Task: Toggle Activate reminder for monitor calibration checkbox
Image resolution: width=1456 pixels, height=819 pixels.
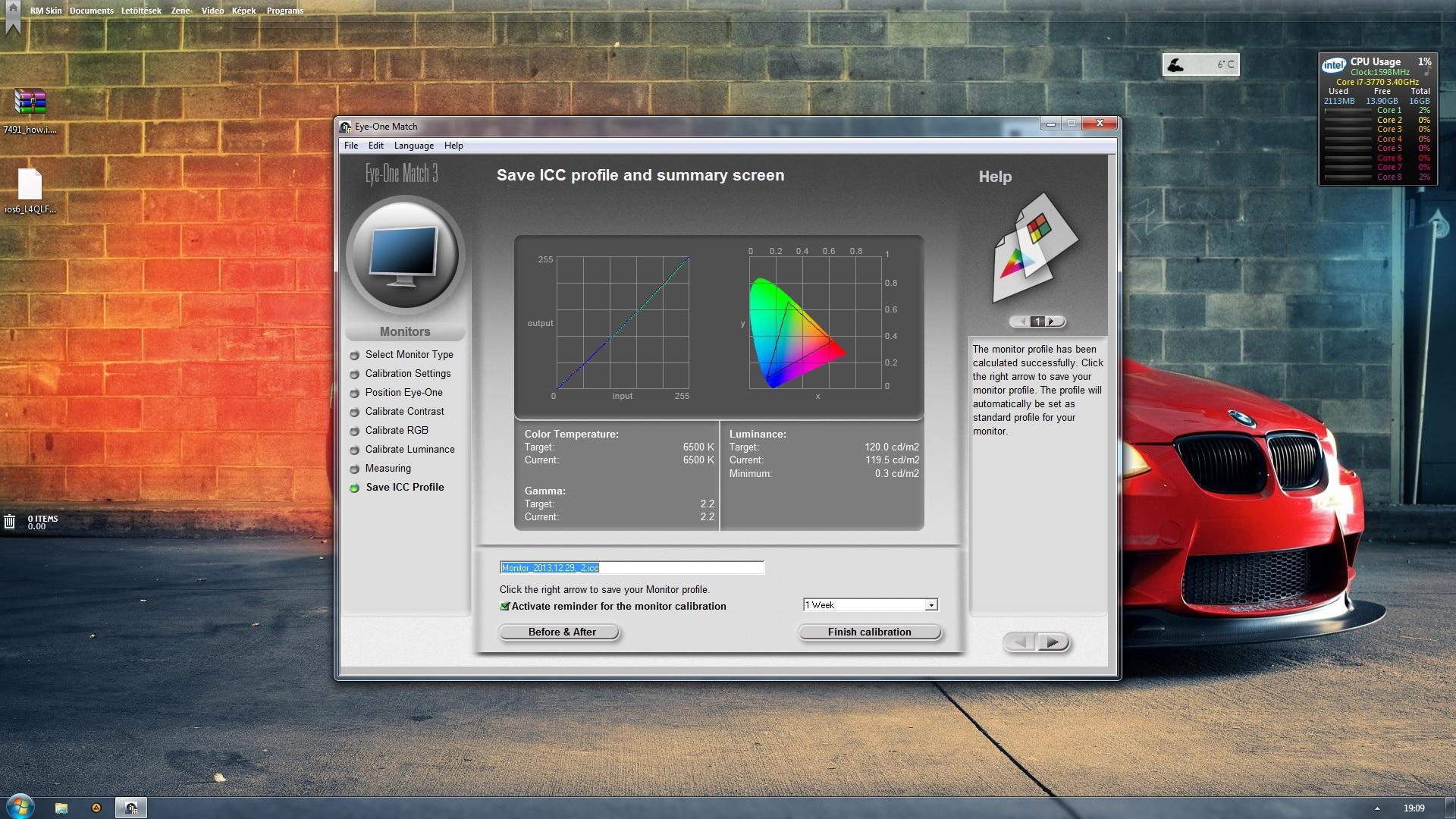Action: 505,606
